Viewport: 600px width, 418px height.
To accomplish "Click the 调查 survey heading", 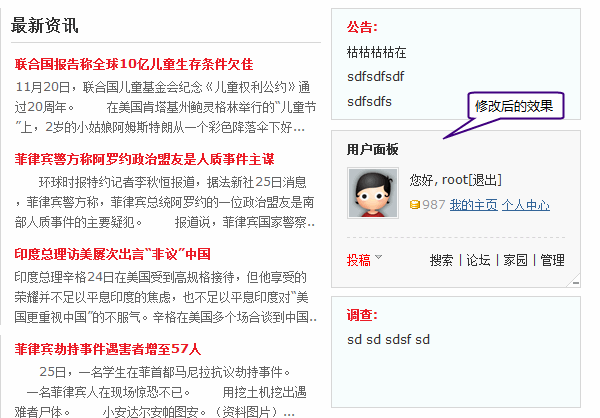I will click(x=362, y=315).
